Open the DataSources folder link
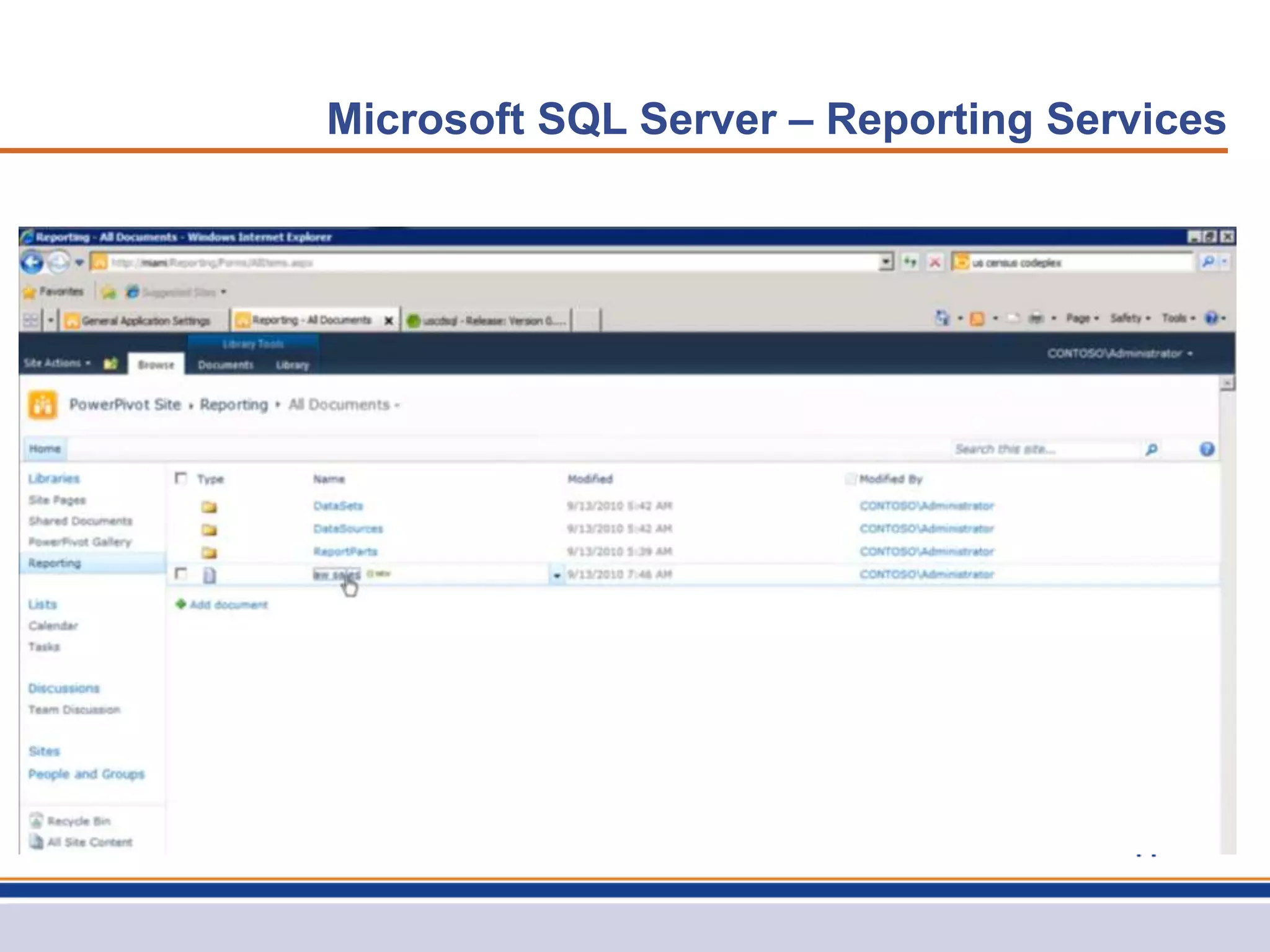Viewport: 1270px width, 952px height. click(x=348, y=529)
